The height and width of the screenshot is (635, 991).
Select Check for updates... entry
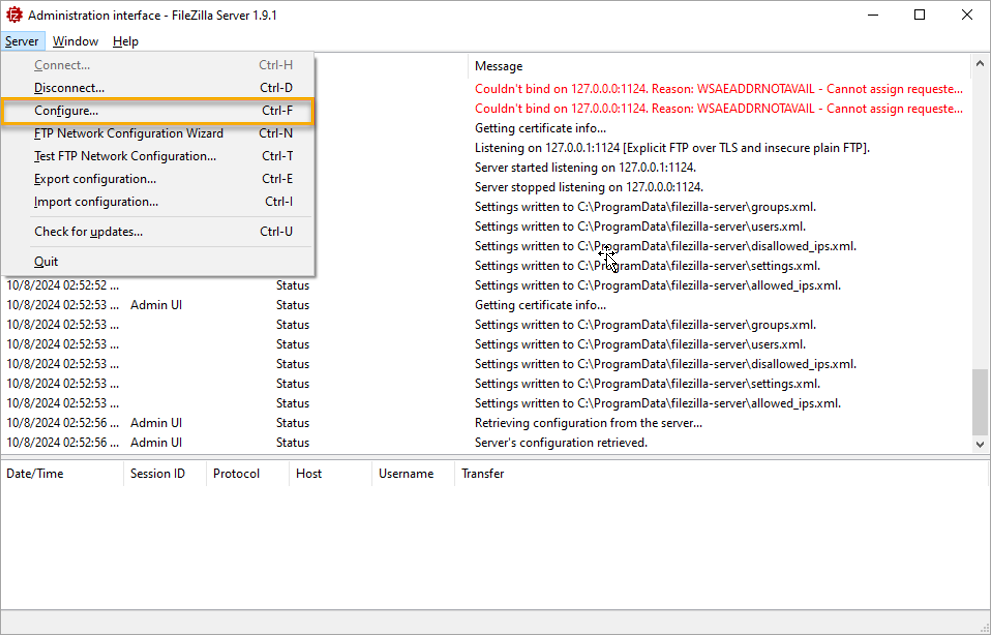(x=157, y=232)
